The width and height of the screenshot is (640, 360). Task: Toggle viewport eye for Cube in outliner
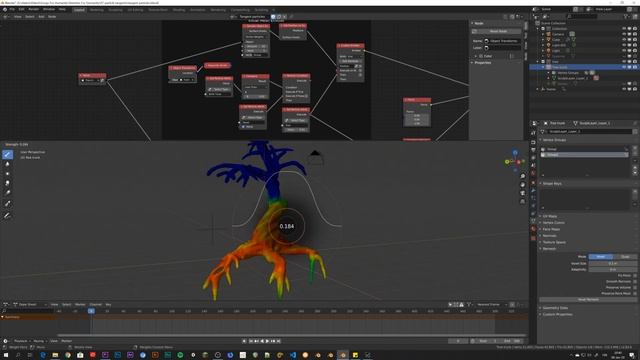(624, 40)
